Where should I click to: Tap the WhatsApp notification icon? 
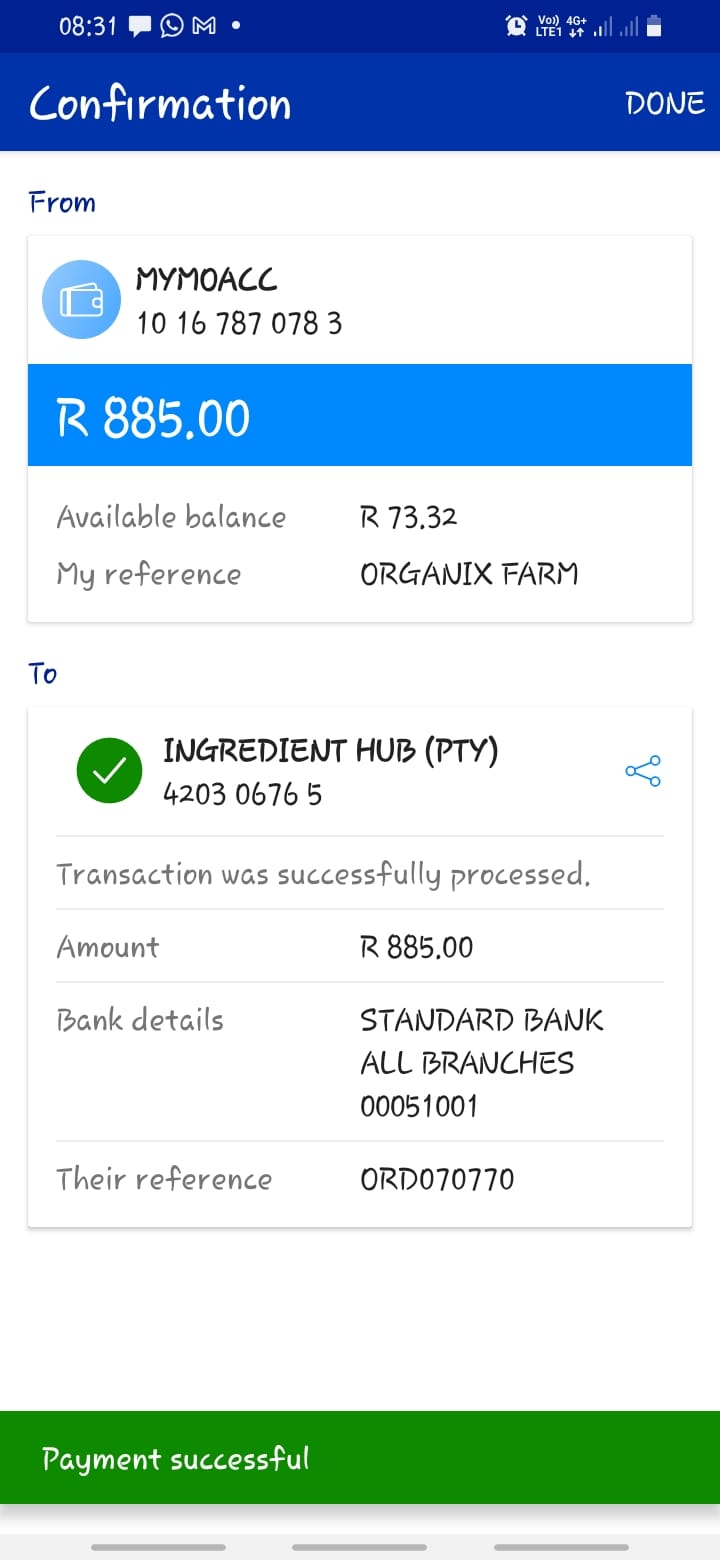pos(172,26)
